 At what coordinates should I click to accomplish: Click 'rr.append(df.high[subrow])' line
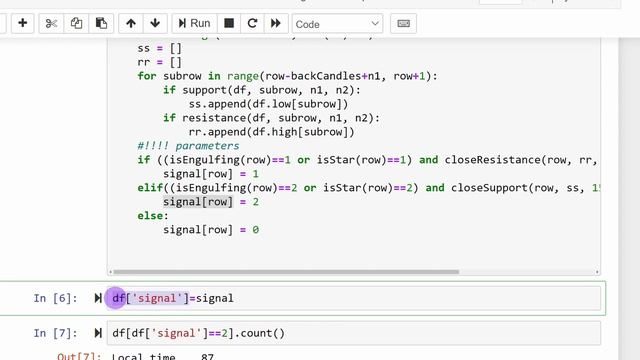[x=271, y=132]
